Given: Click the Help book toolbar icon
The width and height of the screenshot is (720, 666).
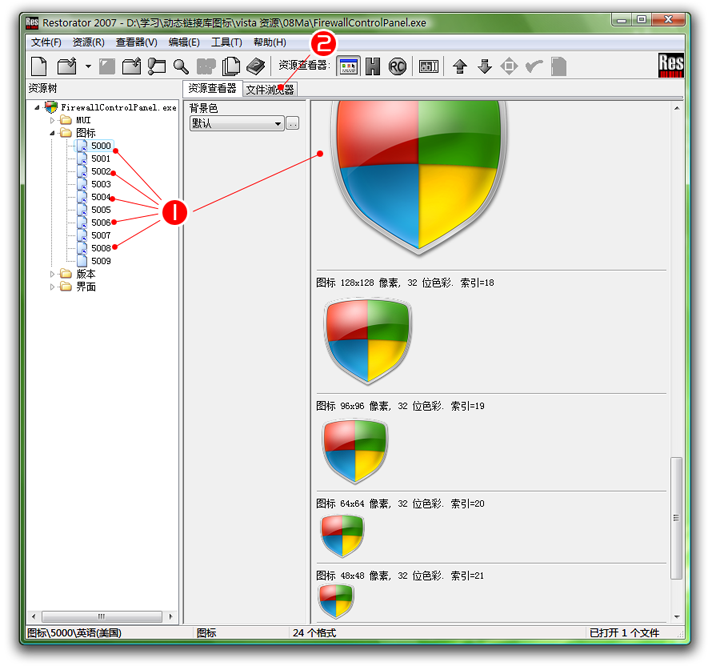Looking at the screenshot, I should point(256,67).
